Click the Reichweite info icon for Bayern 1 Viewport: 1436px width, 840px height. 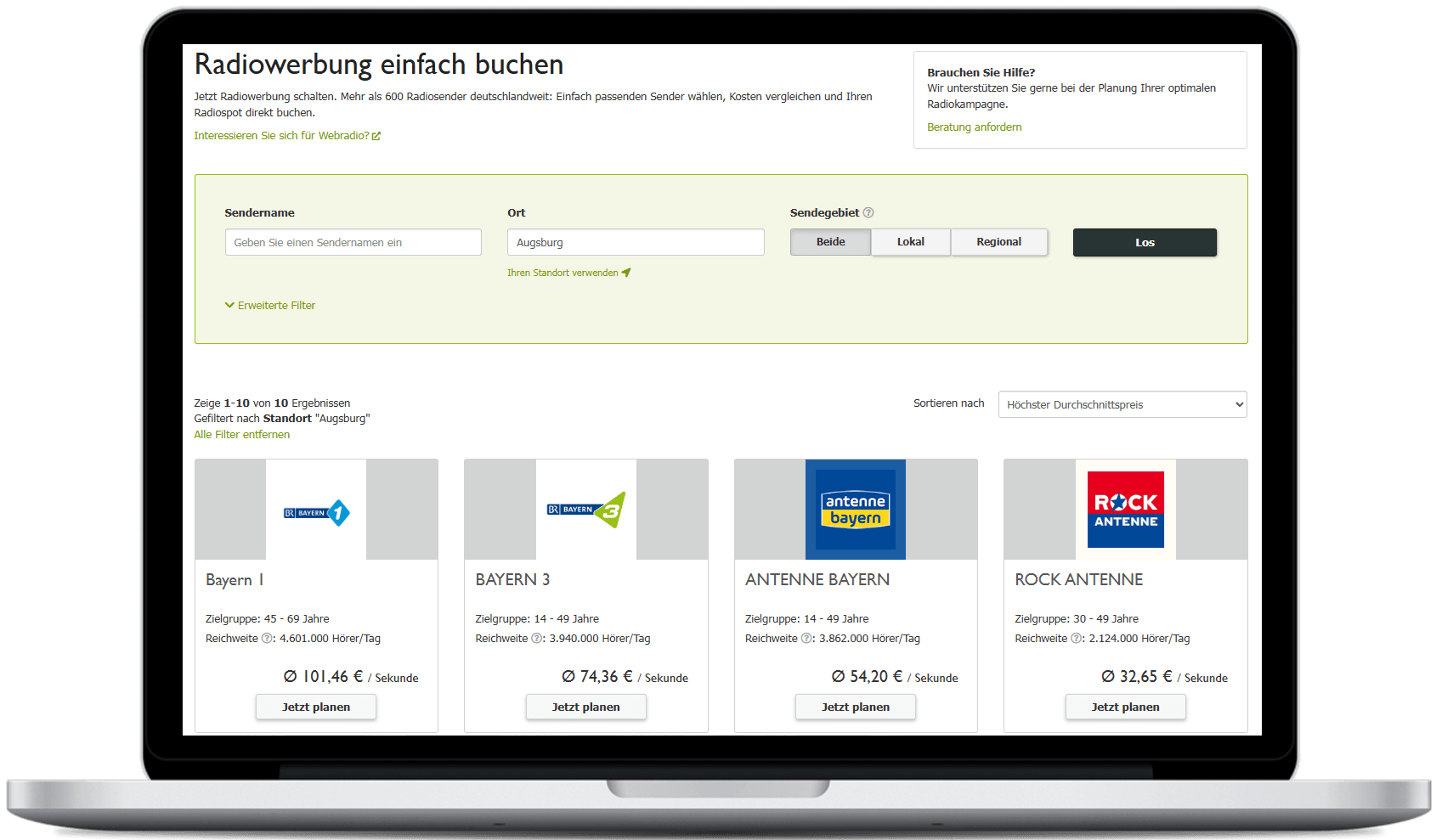(266, 639)
